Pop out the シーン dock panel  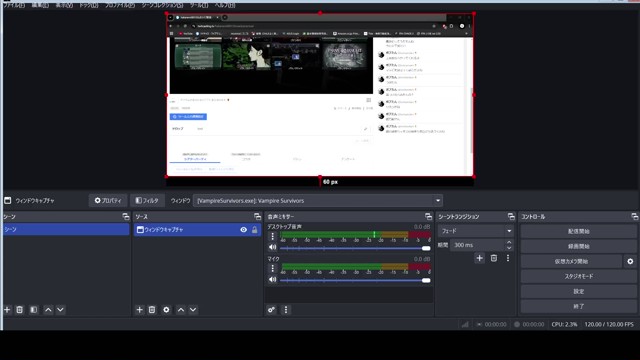[126, 216]
